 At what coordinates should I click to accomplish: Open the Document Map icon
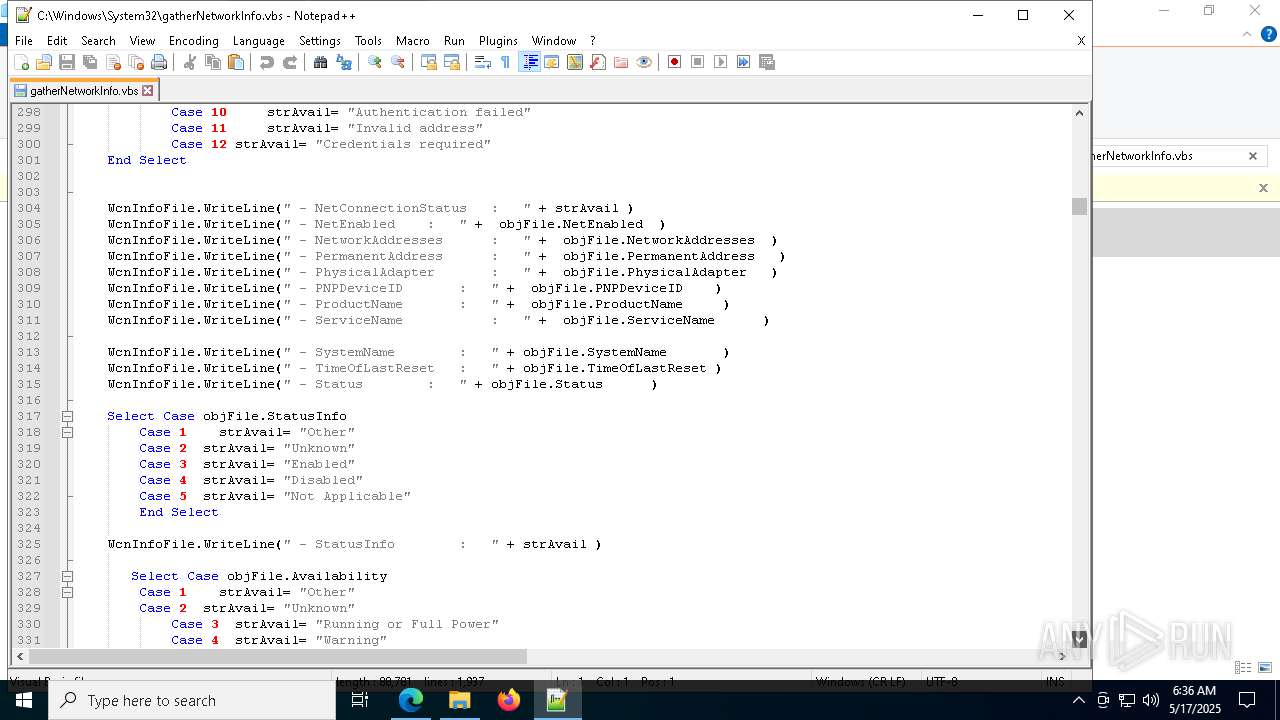click(x=575, y=62)
